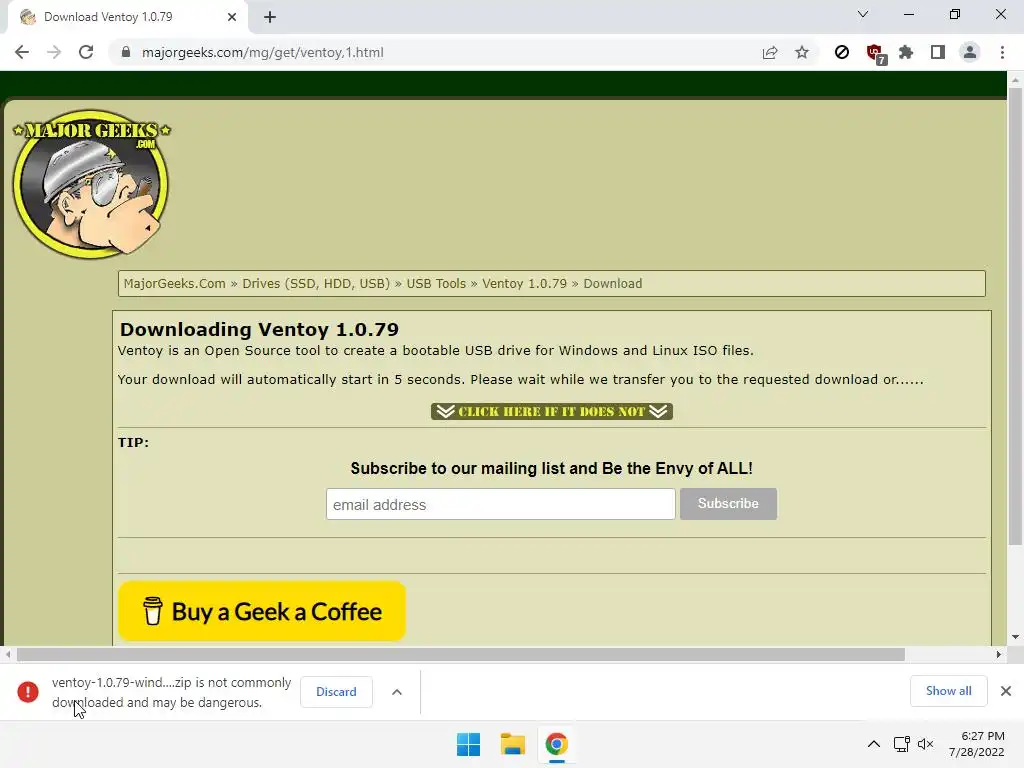
Task: Click the red download warning icon
Action: 27,692
